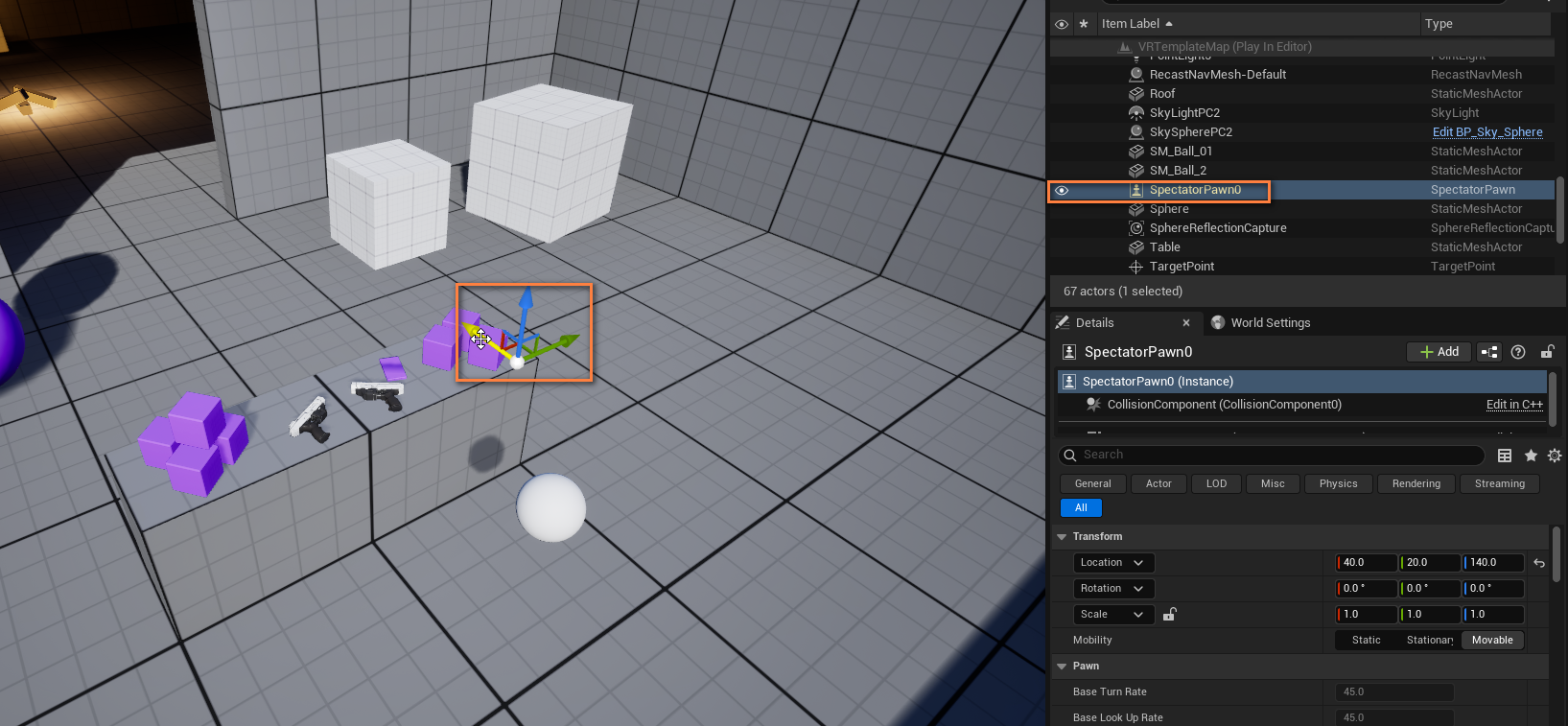1568x726 pixels.
Task: Click the Add component button
Action: coord(1439,352)
